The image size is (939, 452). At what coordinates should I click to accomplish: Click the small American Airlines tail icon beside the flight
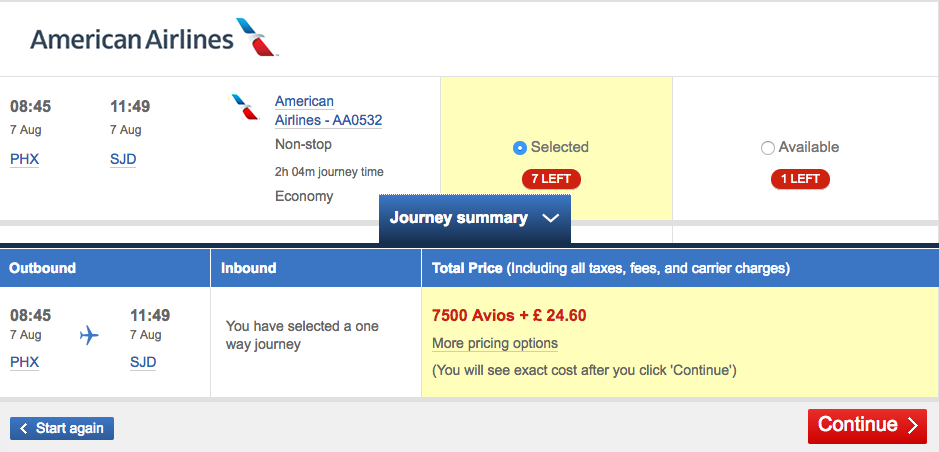(x=244, y=107)
